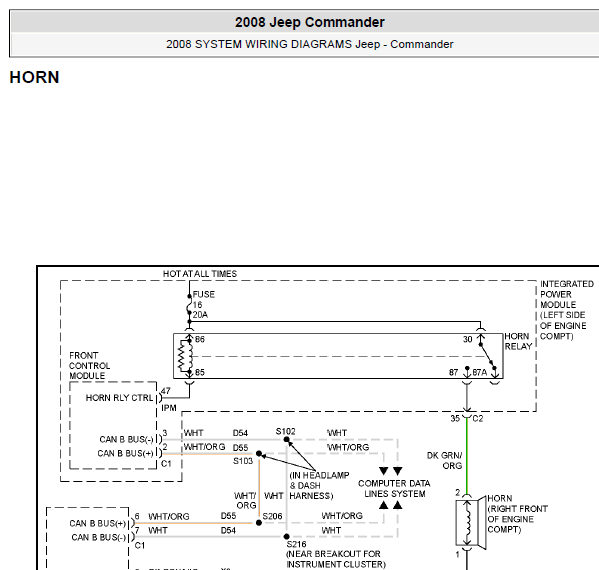
Task: Click 'CAN B BUS(+)' on pin 2
Action: pos(125,453)
